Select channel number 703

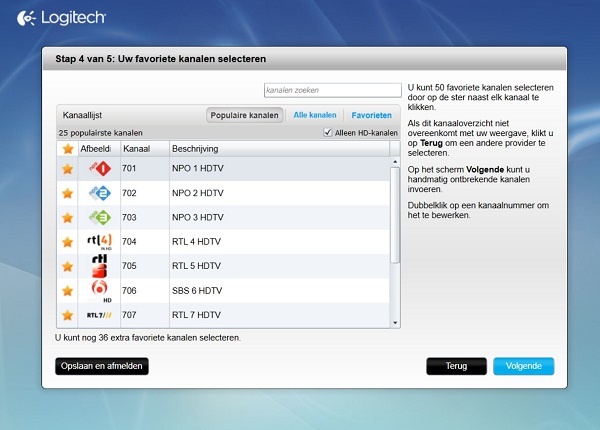(129, 217)
